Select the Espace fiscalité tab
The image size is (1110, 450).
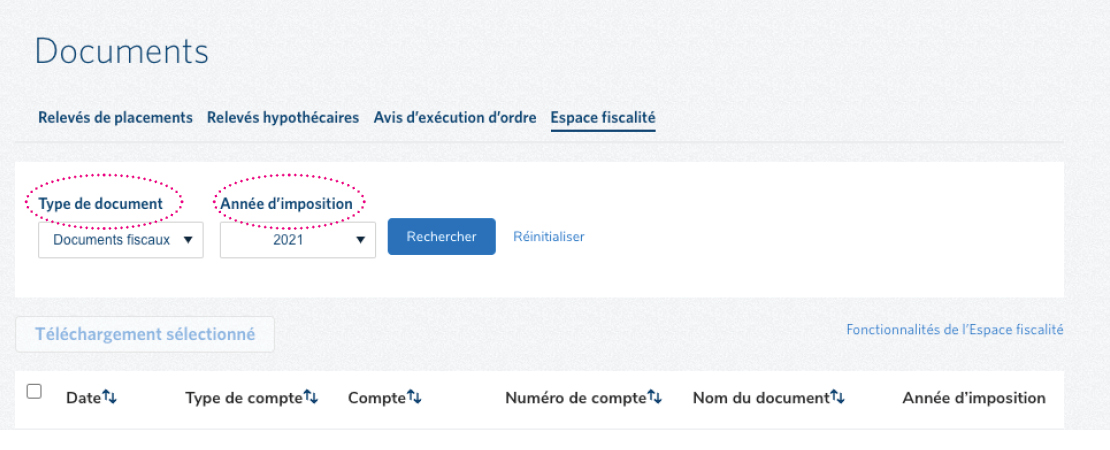pos(602,118)
